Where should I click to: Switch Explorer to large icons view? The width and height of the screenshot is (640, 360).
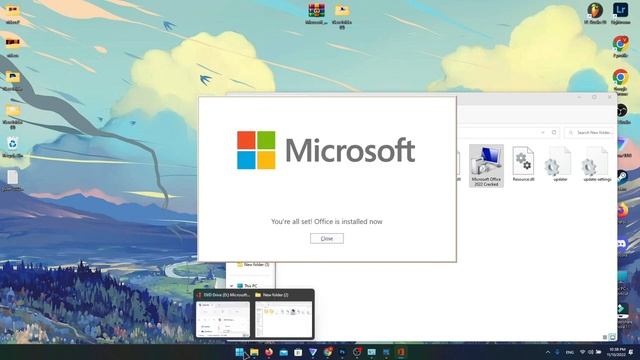[x=612, y=337]
